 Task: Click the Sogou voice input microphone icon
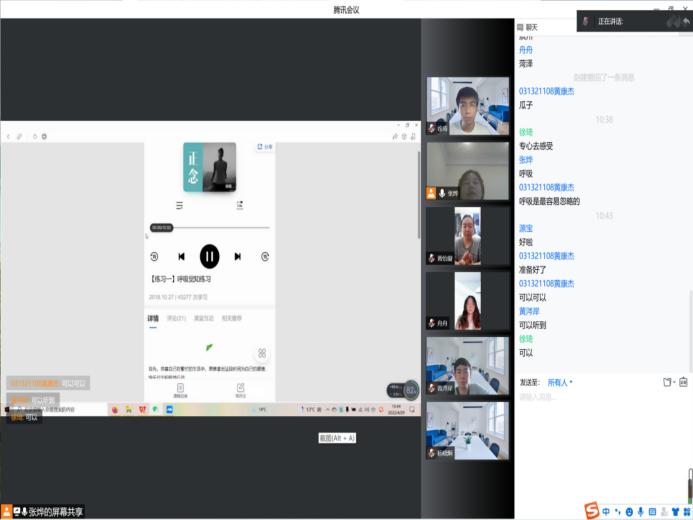[641, 511]
